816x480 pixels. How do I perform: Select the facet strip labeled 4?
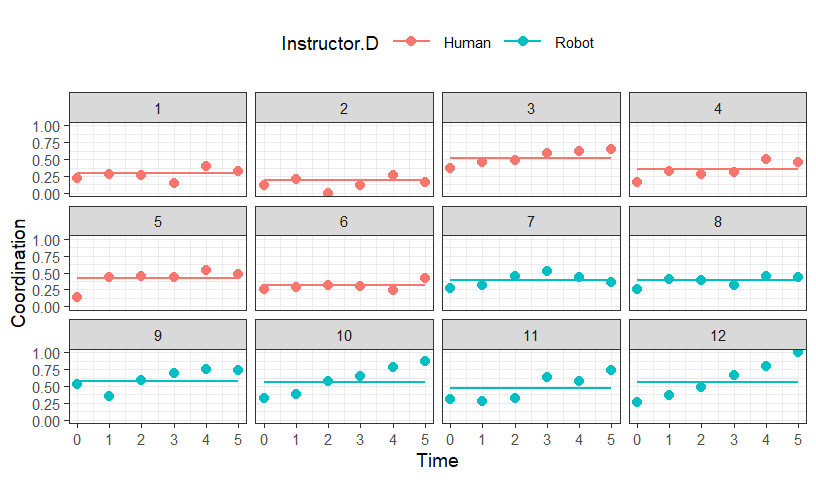pyautogui.click(x=718, y=108)
